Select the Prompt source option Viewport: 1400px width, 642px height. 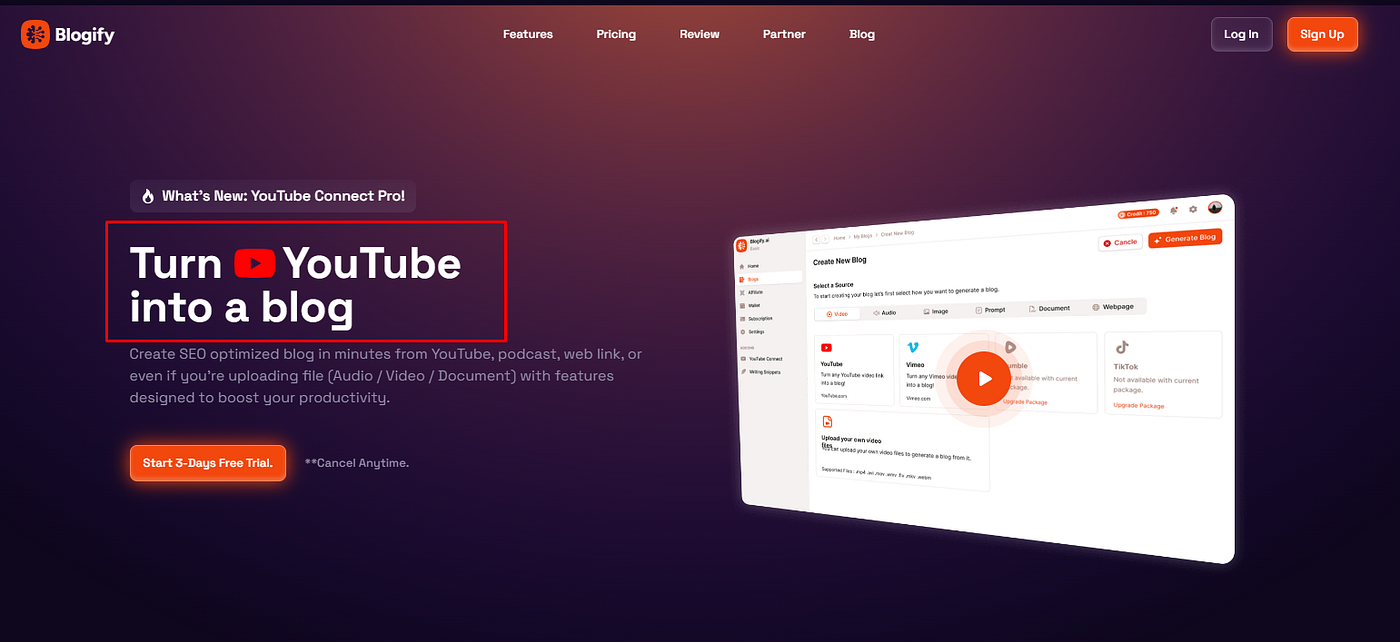click(990, 308)
